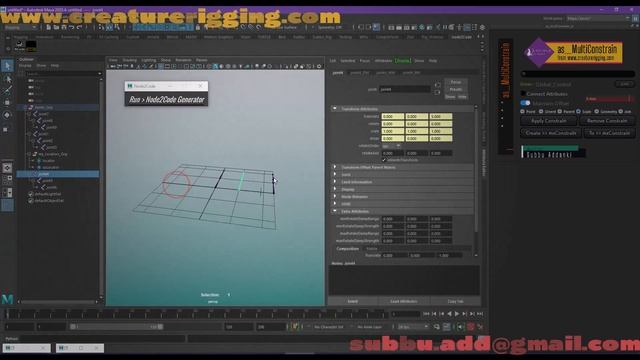The image size is (640, 360).
Task: Click the Load Attributes button
Action: coord(403,301)
